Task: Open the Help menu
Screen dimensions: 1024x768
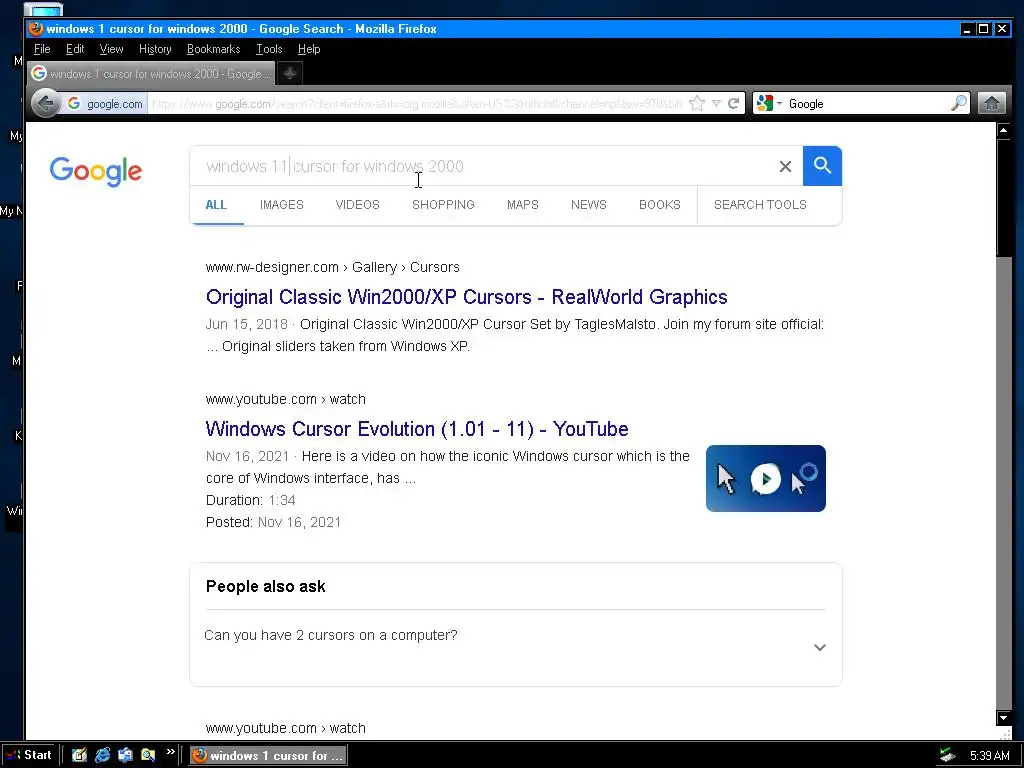Action: [x=309, y=49]
